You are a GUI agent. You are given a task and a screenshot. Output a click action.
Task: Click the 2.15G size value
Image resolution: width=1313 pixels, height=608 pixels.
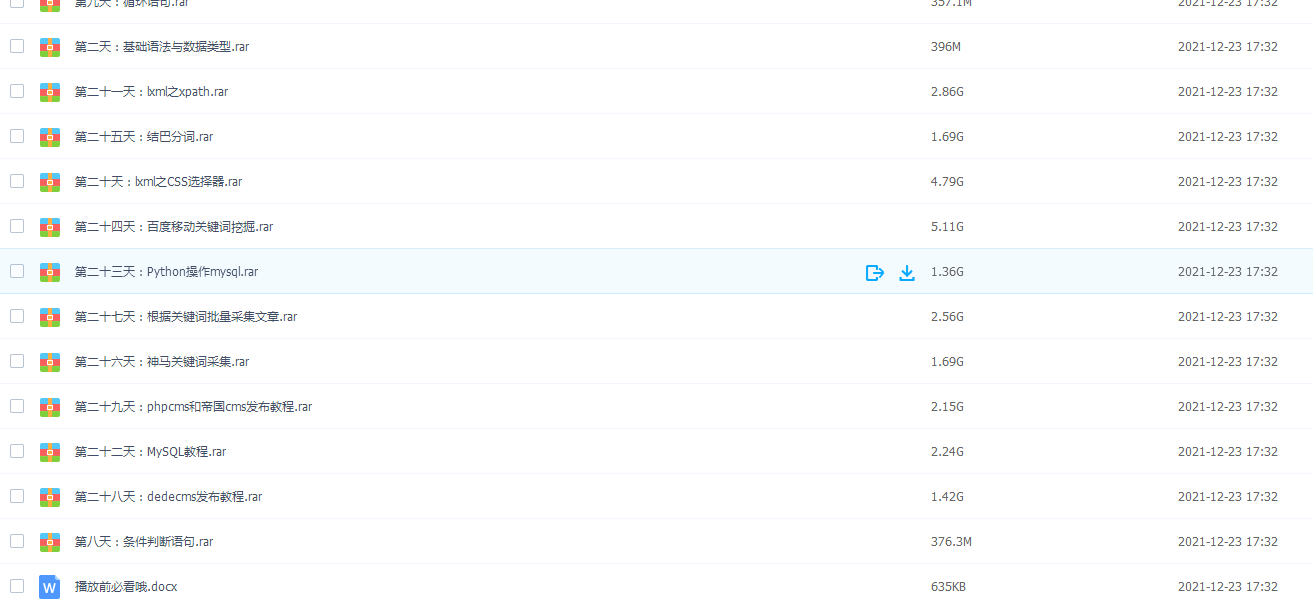947,407
